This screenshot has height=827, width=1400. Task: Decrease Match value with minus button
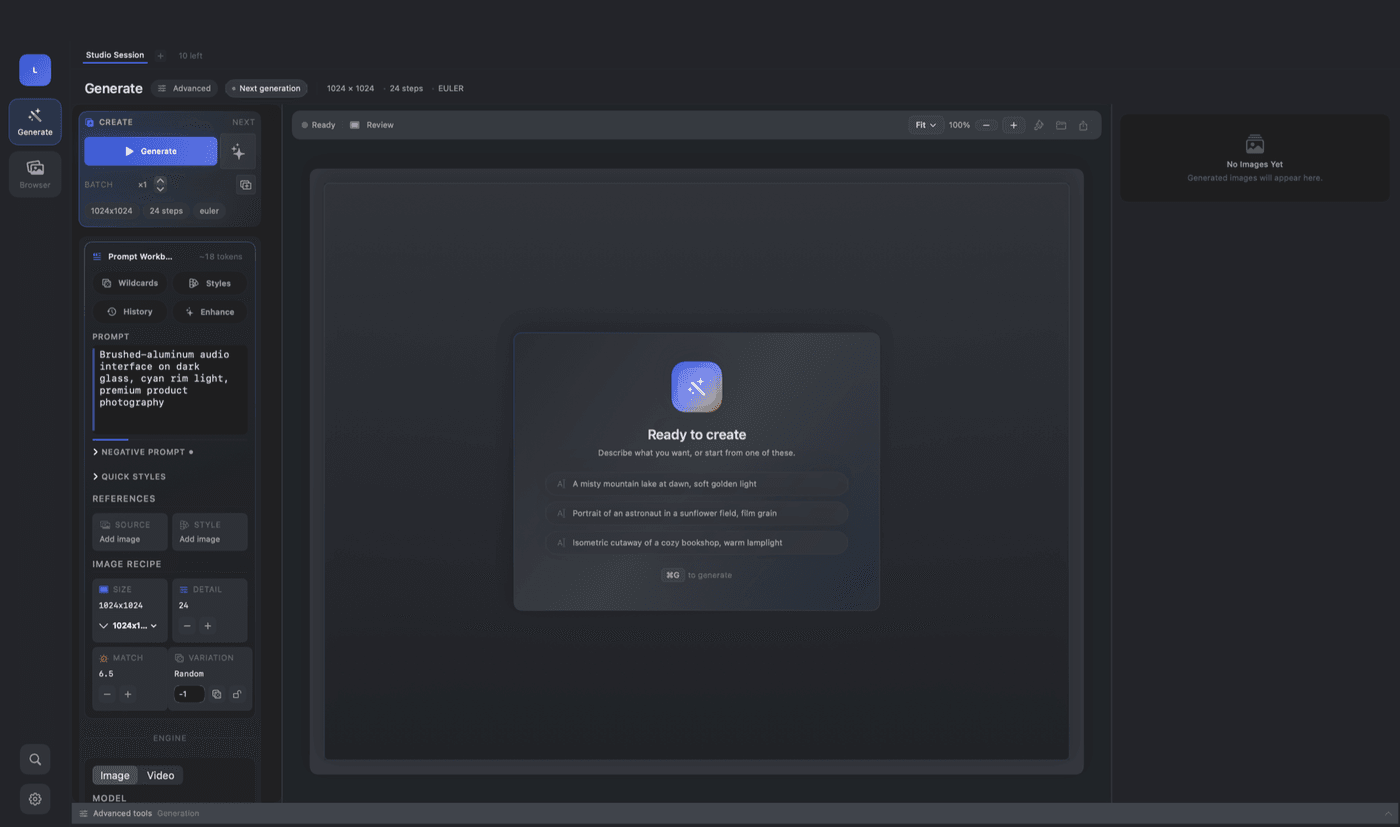tap(107, 694)
